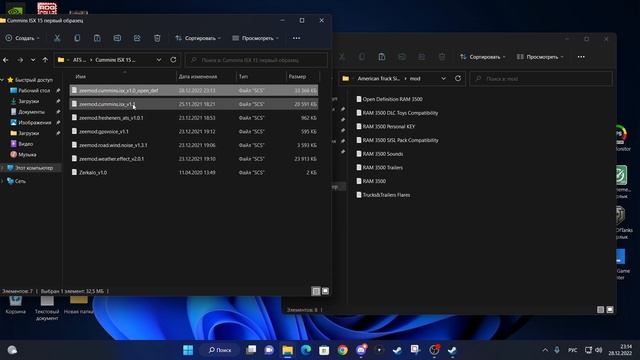Select RAM 3500 SISL Pack Compatibility file
Image resolution: width=640 pixels, height=360 pixels.
coord(397,140)
